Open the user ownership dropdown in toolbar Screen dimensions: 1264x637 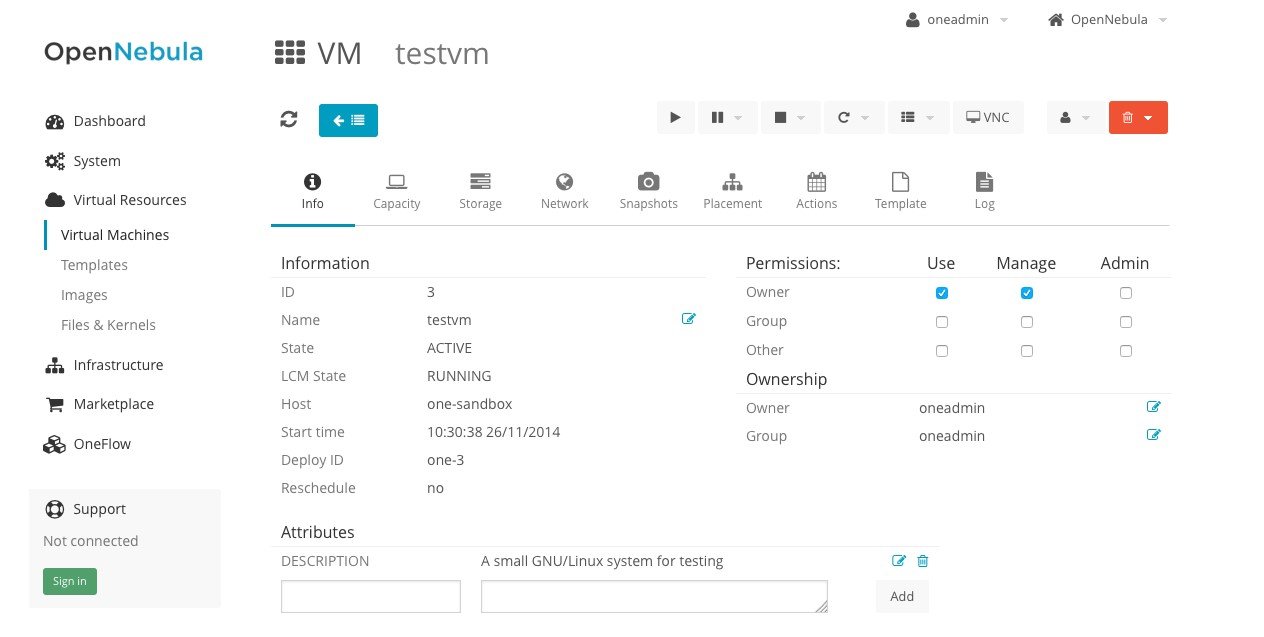click(x=1076, y=117)
